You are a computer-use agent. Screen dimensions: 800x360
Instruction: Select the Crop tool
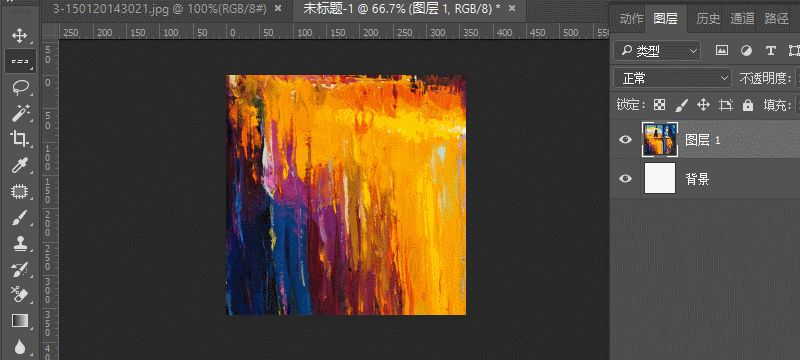[x=19, y=139]
